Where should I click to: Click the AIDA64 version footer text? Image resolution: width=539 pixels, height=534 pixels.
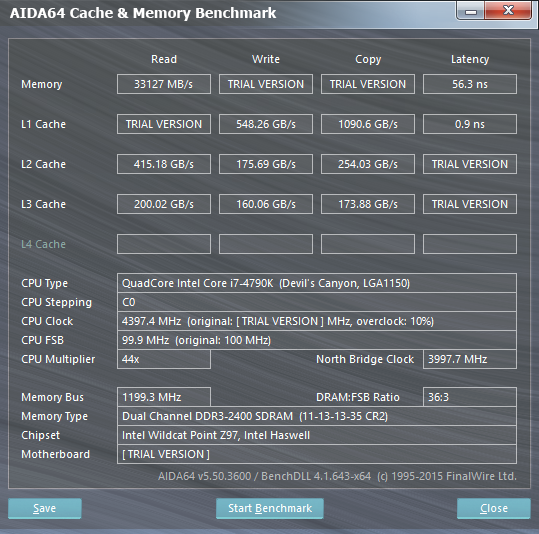coord(337,476)
